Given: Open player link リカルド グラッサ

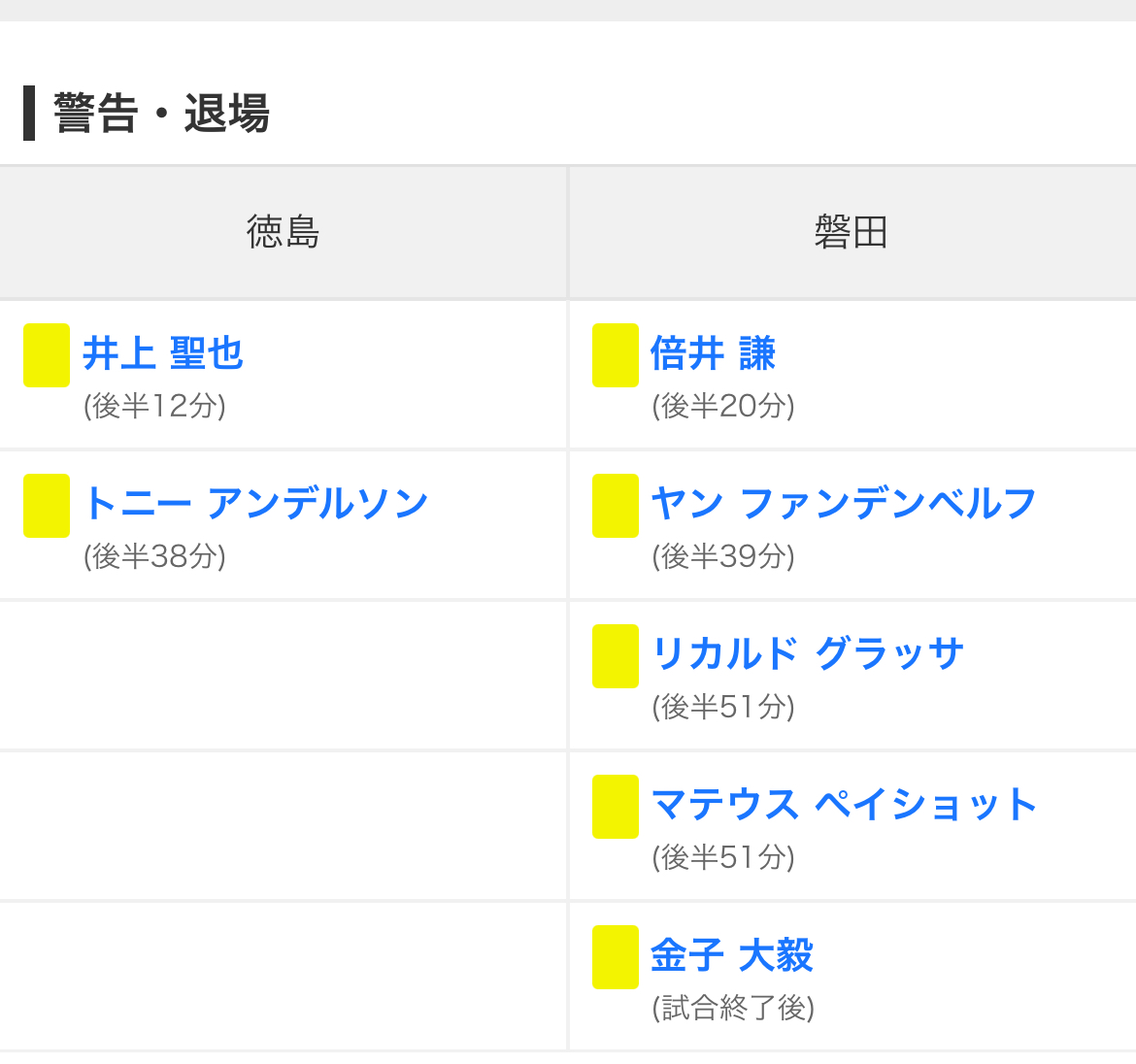Looking at the screenshot, I should tap(808, 654).
